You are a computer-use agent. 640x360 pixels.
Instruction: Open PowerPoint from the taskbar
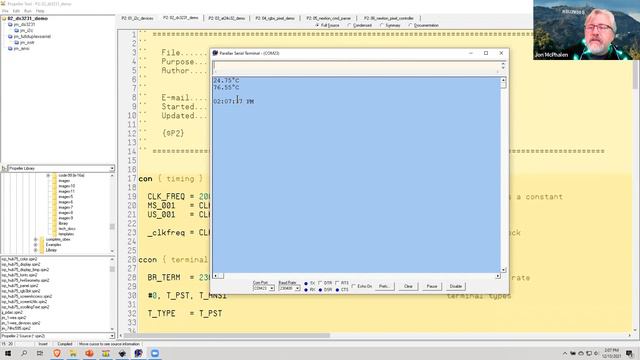click(89, 353)
